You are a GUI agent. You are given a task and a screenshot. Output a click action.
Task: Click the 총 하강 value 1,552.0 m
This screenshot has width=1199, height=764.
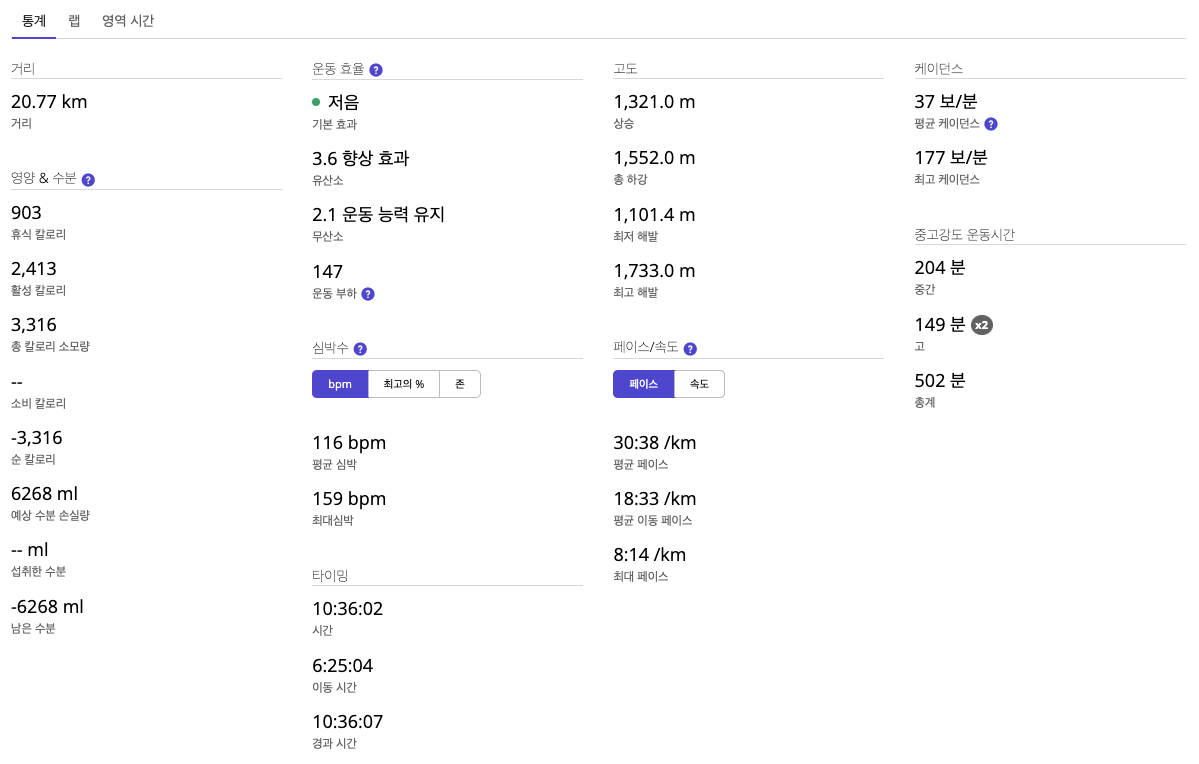pyautogui.click(x=654, y=157)
